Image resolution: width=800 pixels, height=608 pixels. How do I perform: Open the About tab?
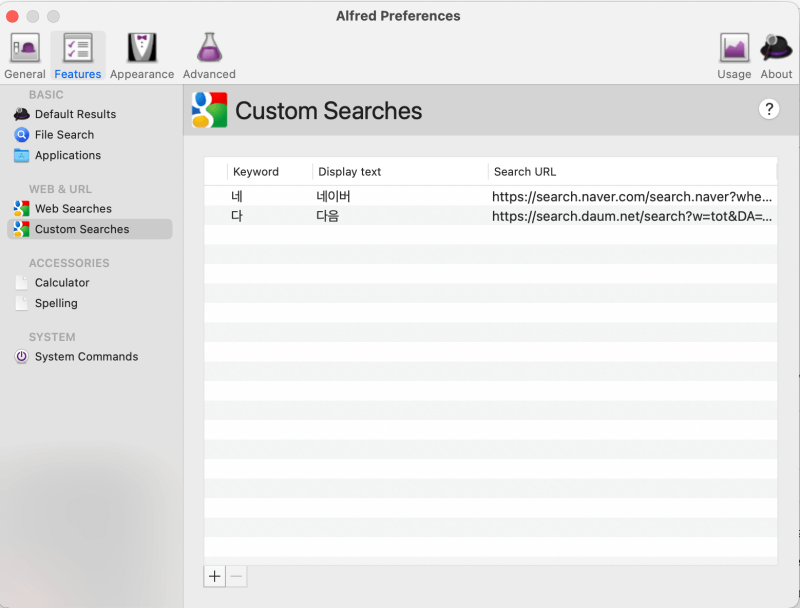pyautogui.click(x=776, y=56)
